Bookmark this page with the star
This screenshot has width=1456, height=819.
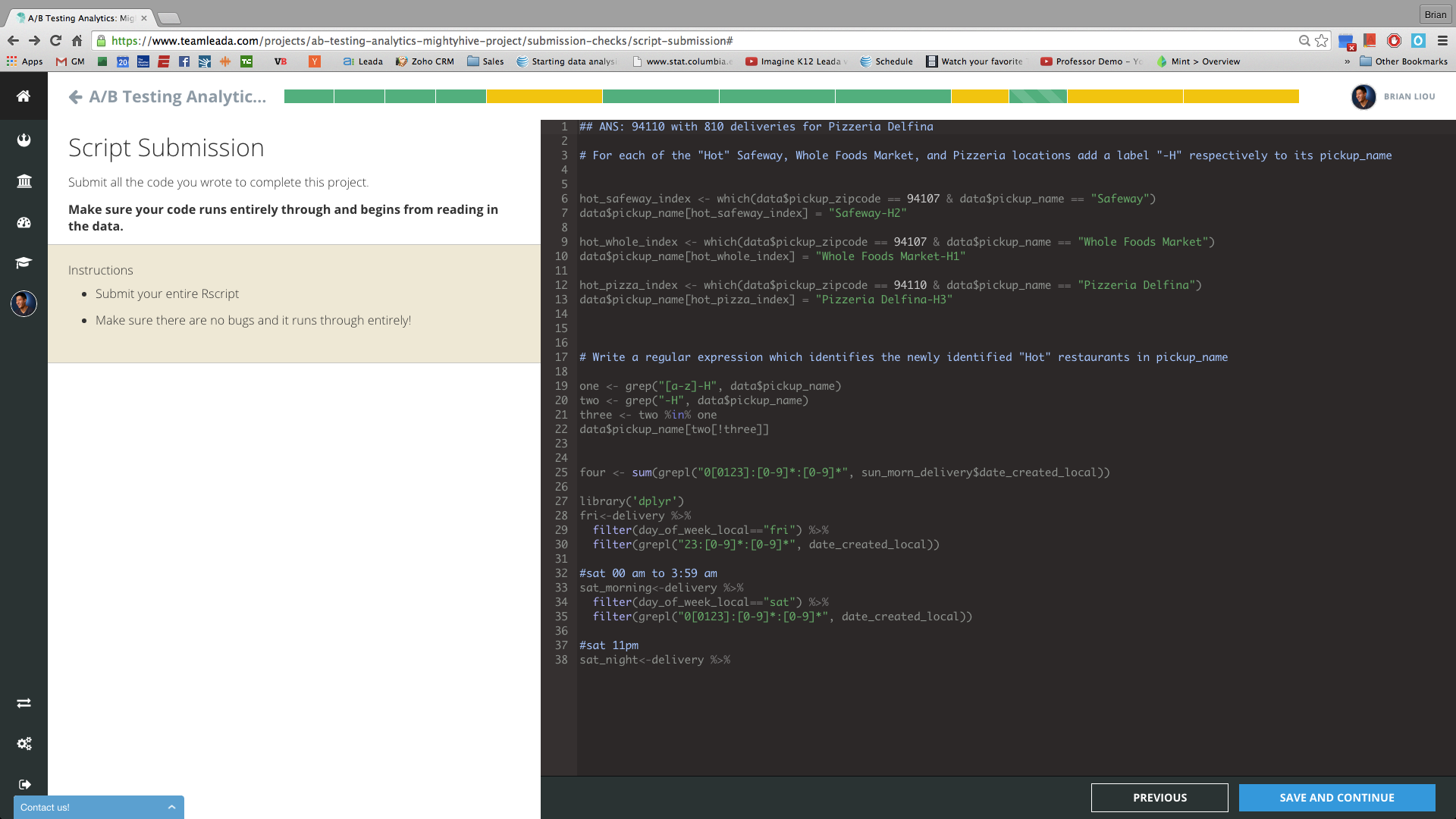coord(1322,41)
